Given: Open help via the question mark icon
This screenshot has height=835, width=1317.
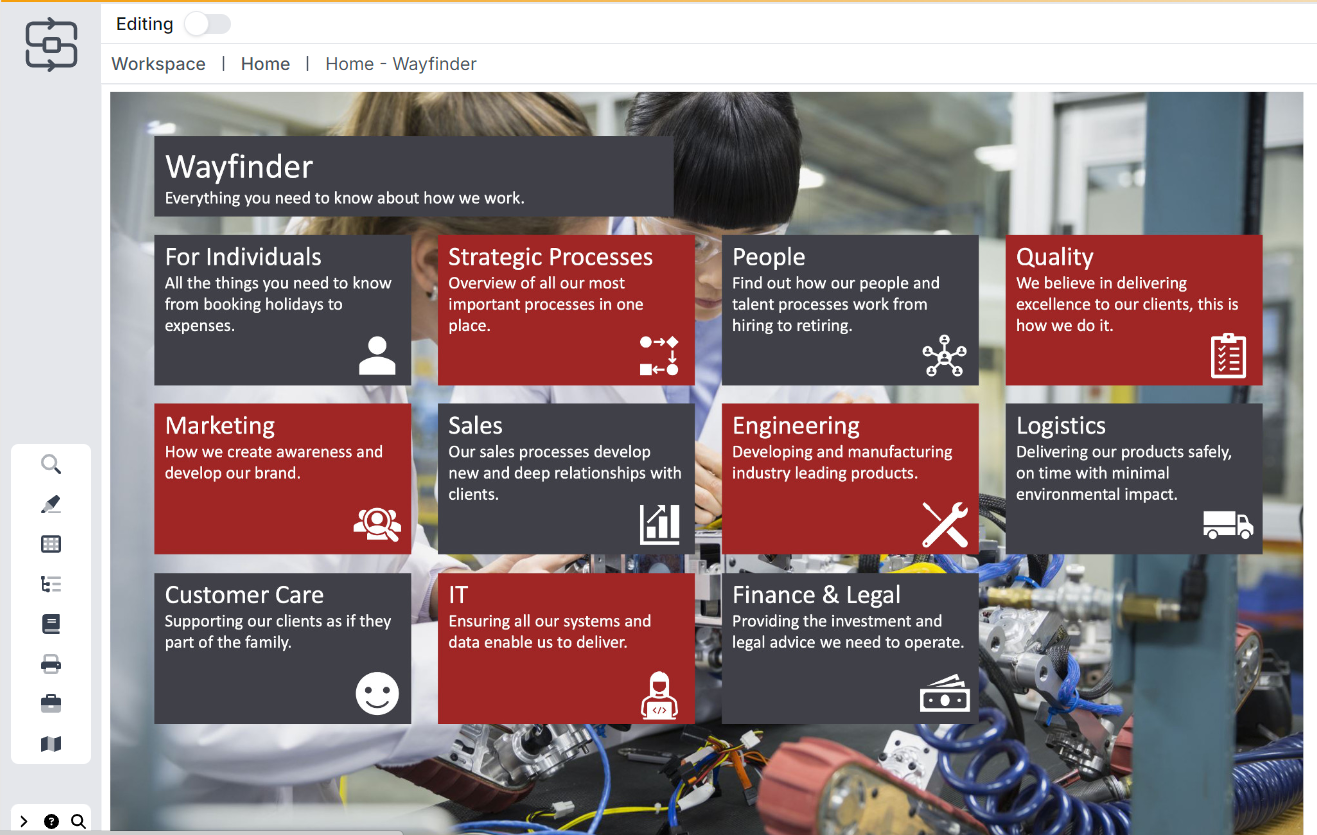Looking at the screenshot, I should click(50, 820).
